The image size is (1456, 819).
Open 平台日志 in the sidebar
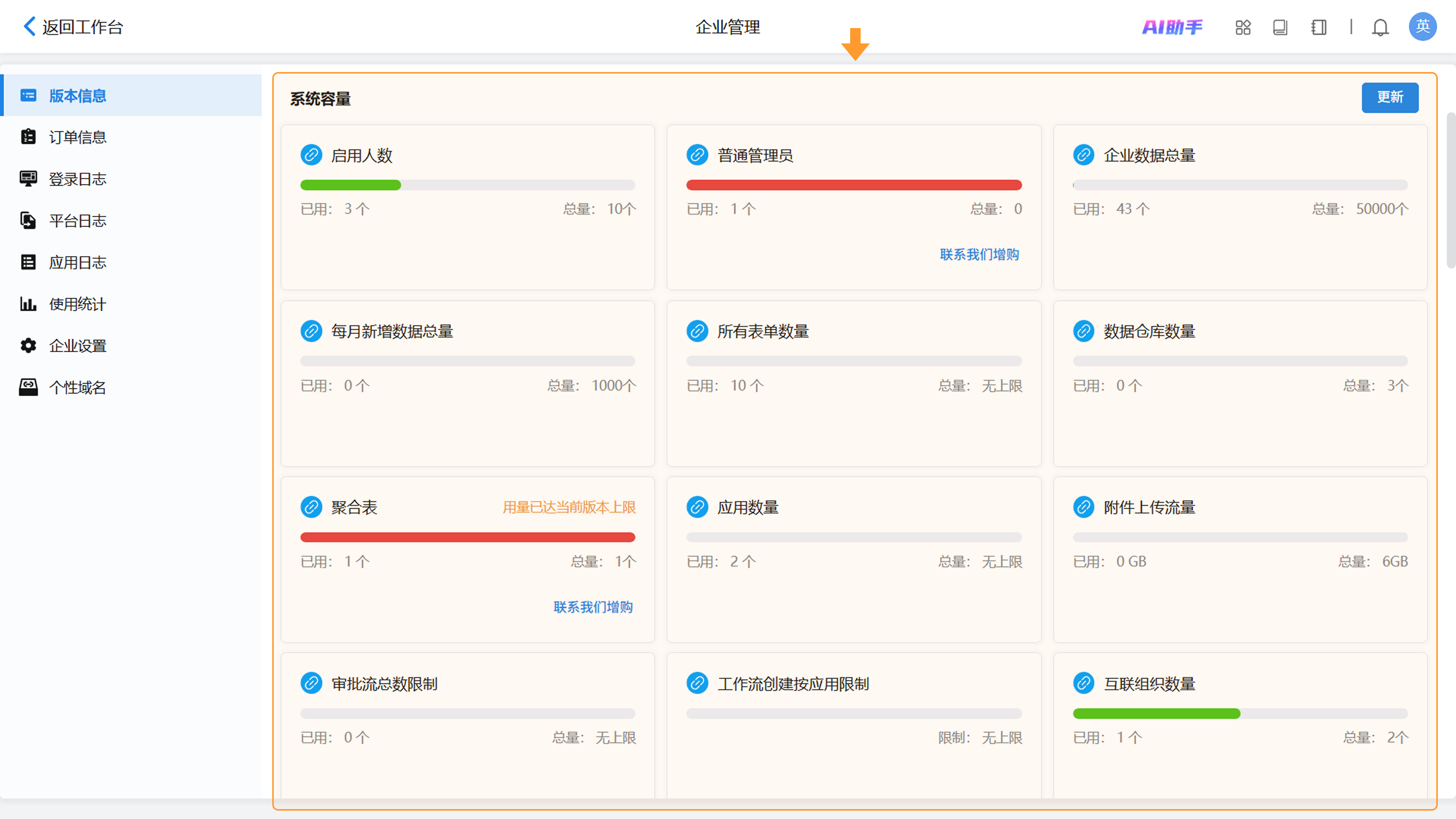(131, 220)
